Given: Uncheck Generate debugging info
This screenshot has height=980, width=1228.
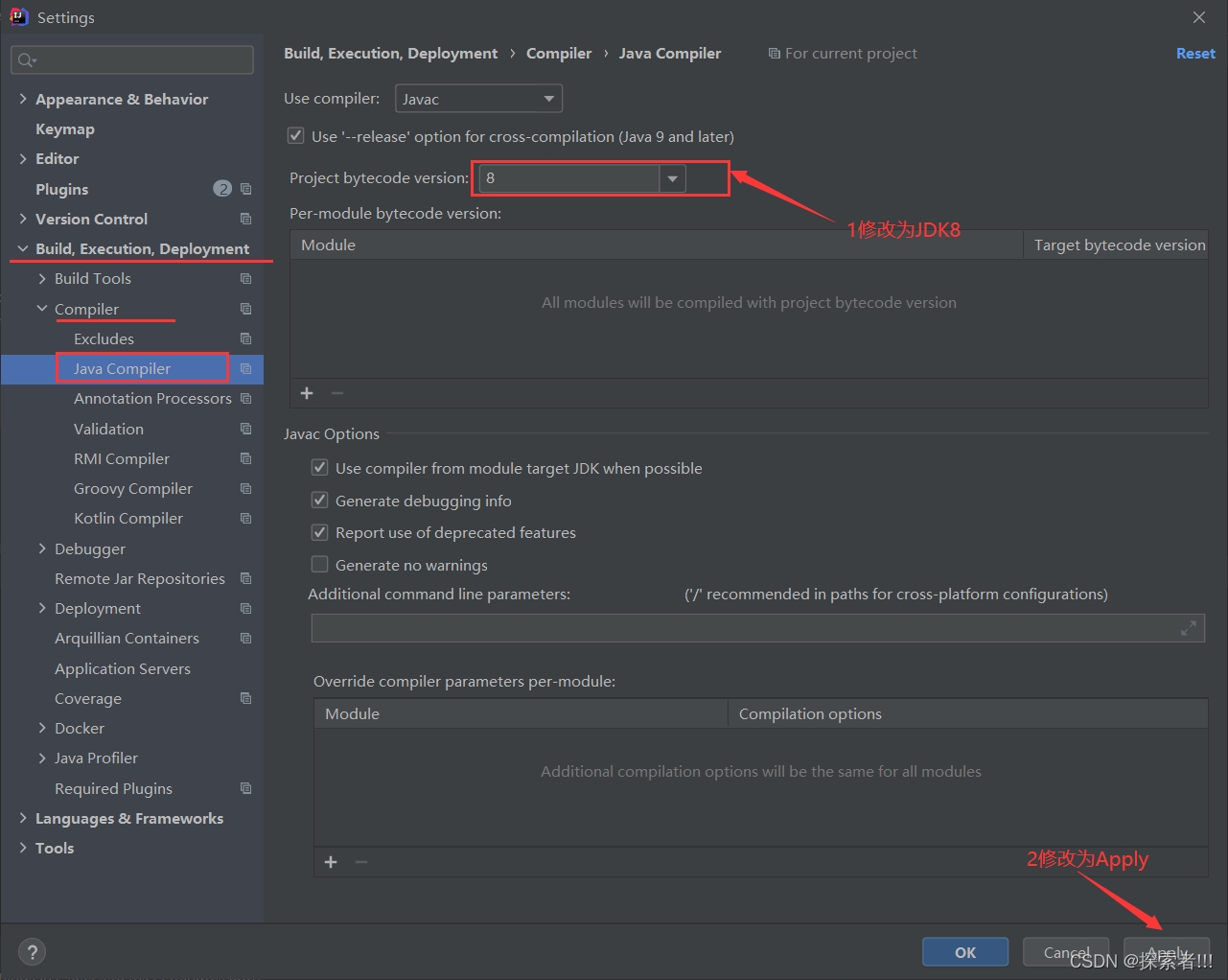Looking at the screenshot, I should (320, 501).
